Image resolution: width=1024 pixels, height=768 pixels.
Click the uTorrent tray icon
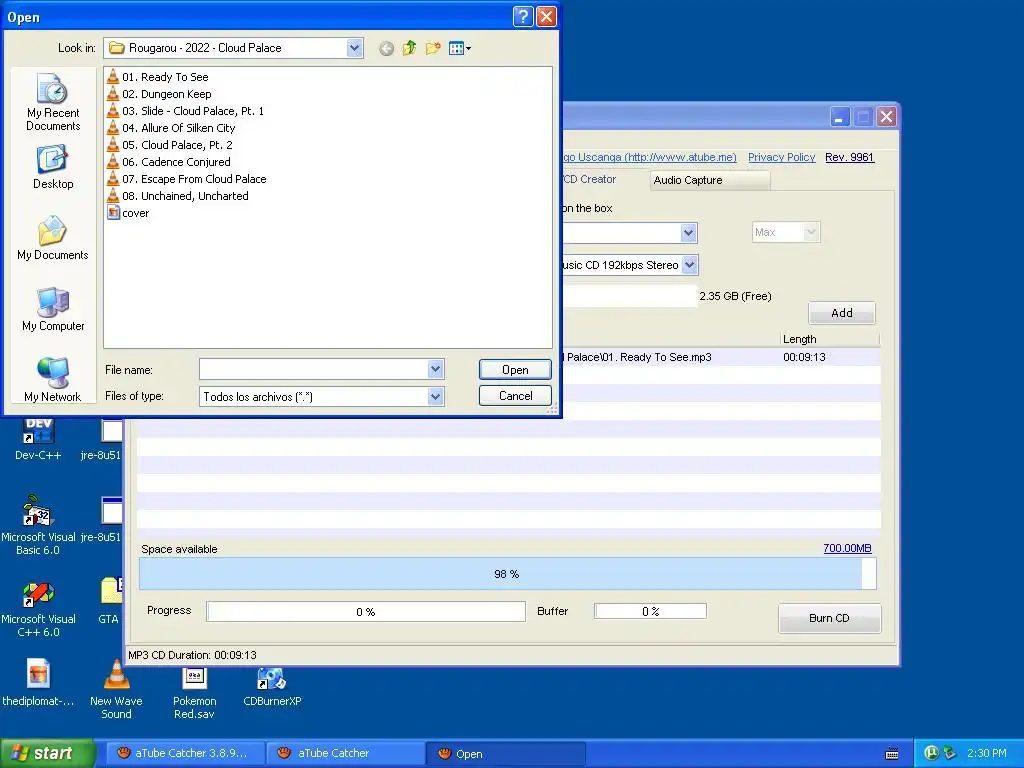931,753
